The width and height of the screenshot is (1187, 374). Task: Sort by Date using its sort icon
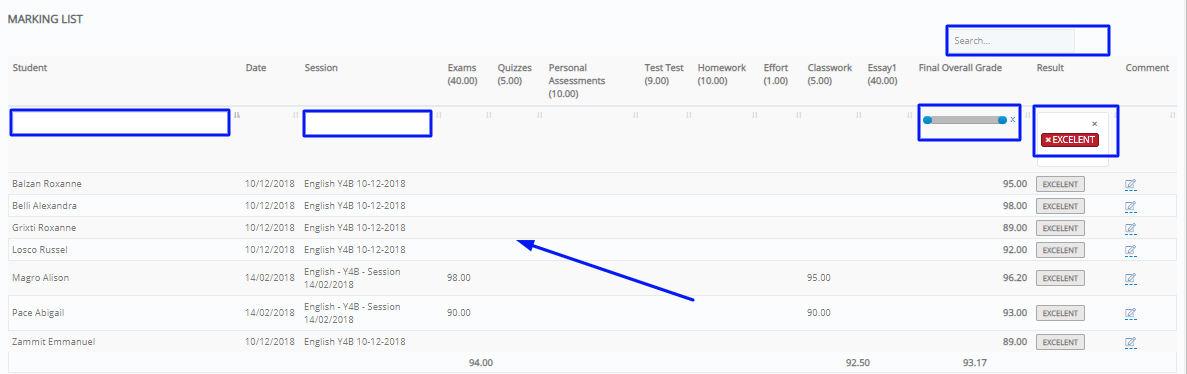click(294, 115)
